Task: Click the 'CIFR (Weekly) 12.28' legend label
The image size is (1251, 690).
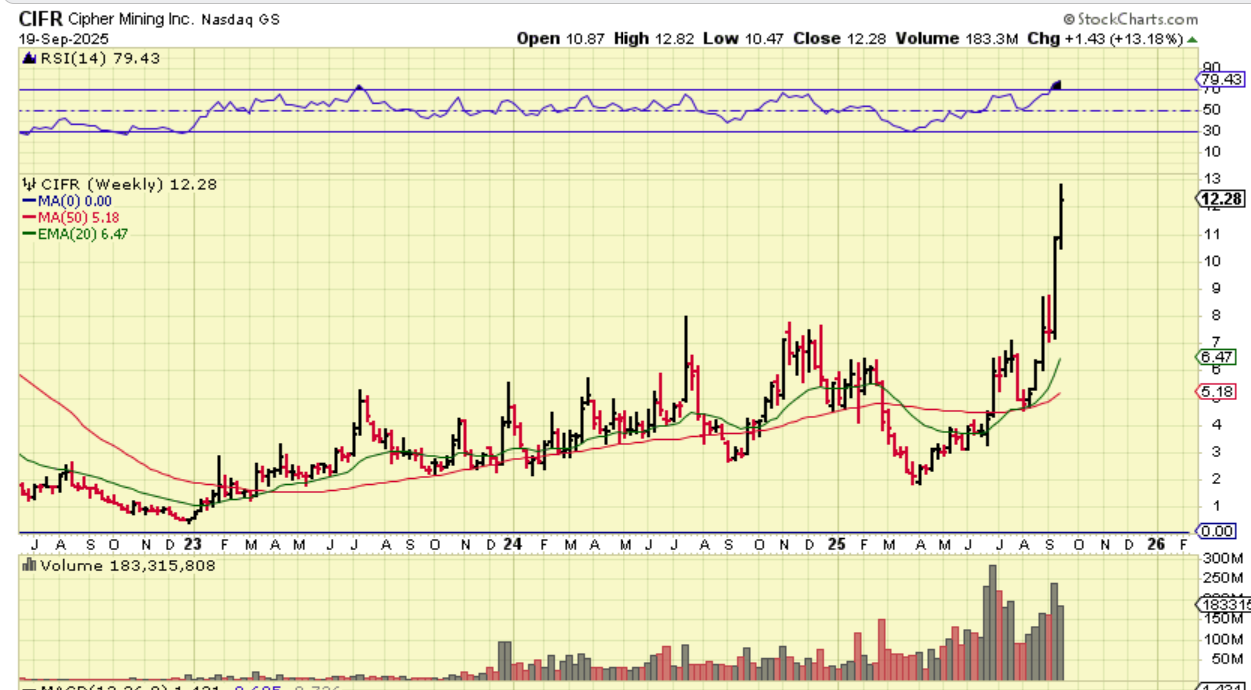Action: [127, 185]
